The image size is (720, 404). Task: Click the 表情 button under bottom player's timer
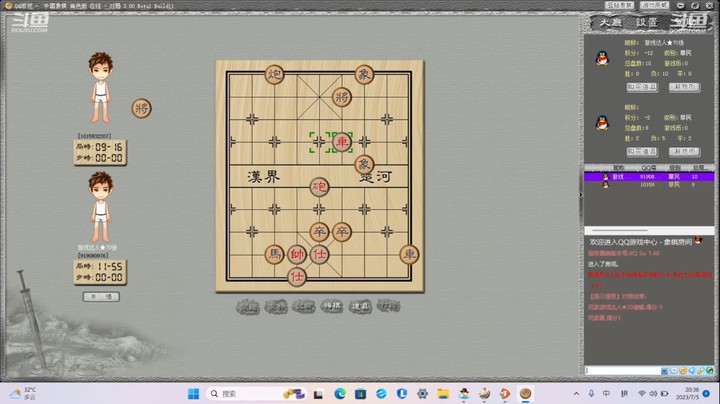coord(101,297)
